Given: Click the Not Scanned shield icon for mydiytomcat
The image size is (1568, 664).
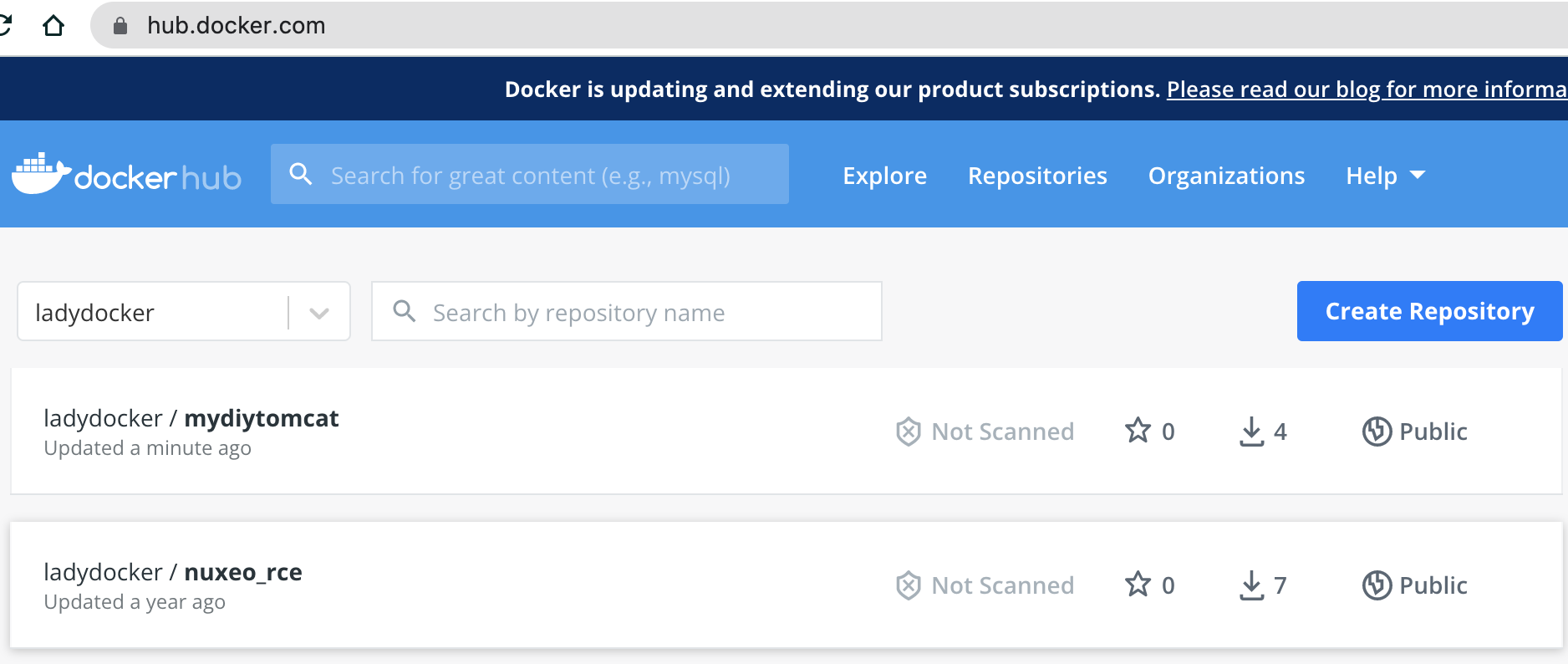Looking at the screenshot, I should (x=909, y=432).
